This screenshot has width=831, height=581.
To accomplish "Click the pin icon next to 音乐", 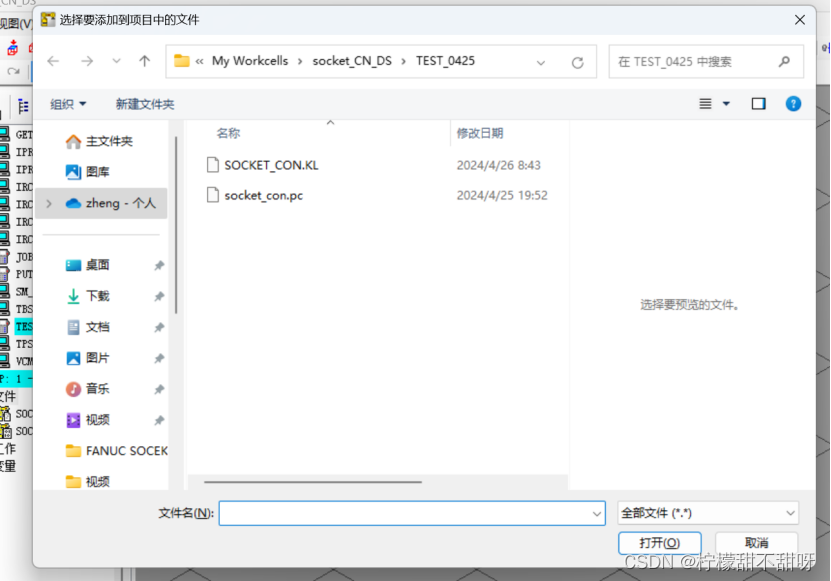I will (159, 389).
